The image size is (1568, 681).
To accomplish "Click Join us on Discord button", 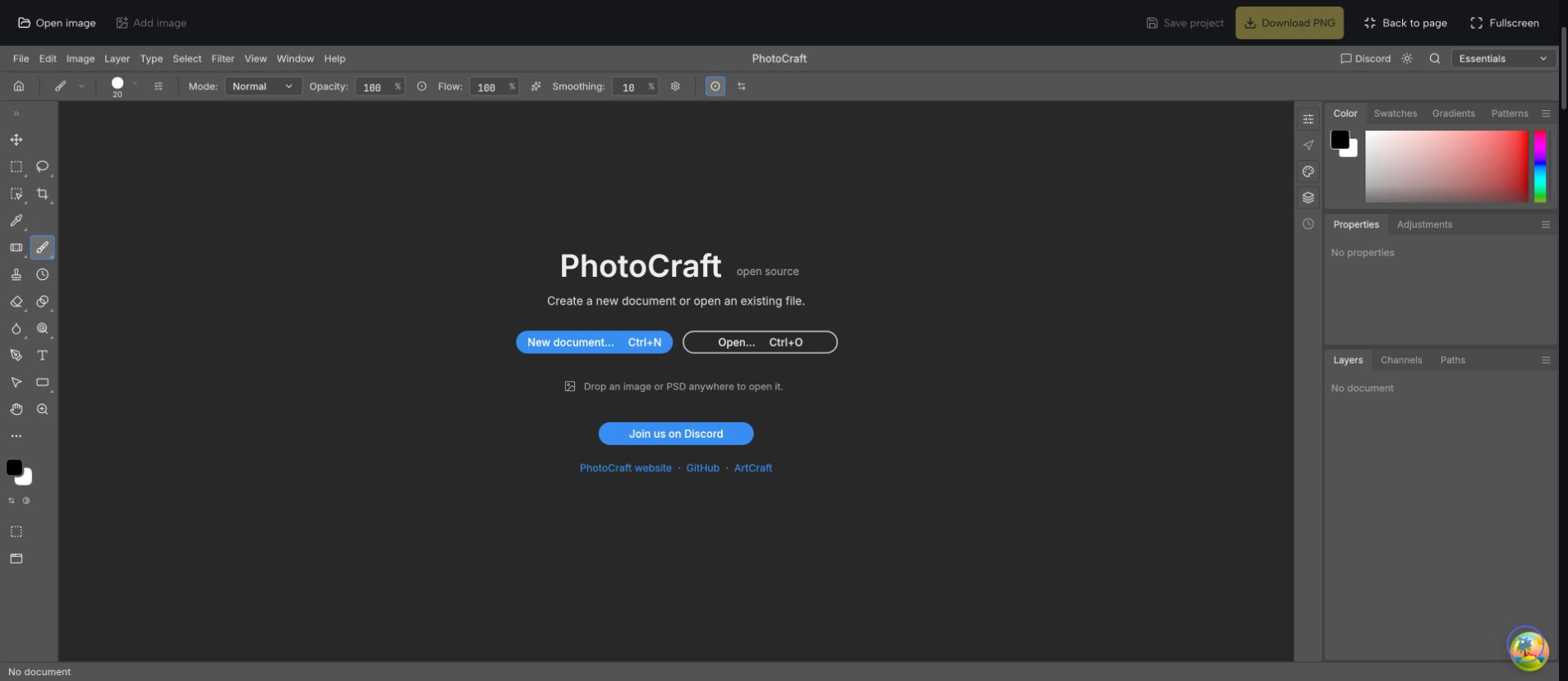I will click(x=676, y=434).
